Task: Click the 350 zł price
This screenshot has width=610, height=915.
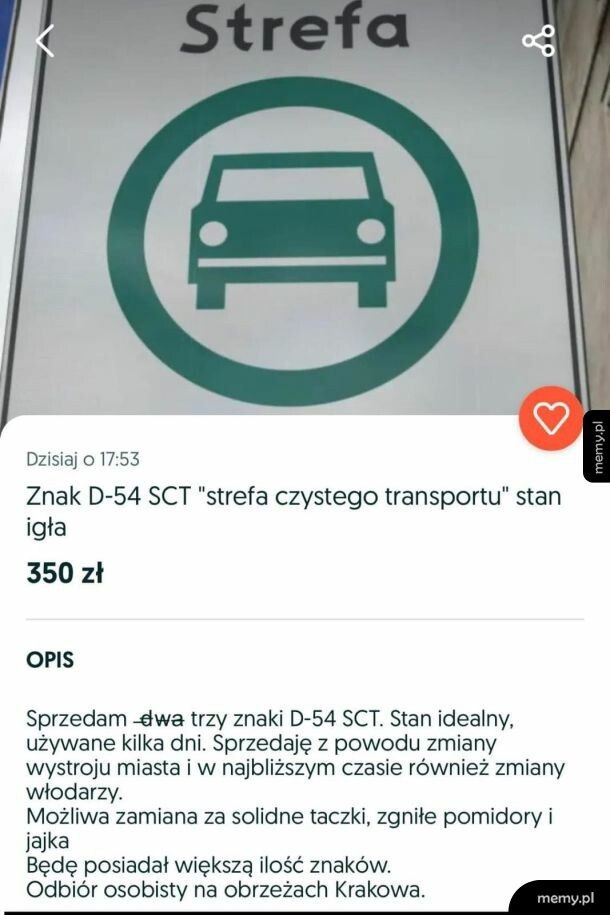Action: coord(65,573)
